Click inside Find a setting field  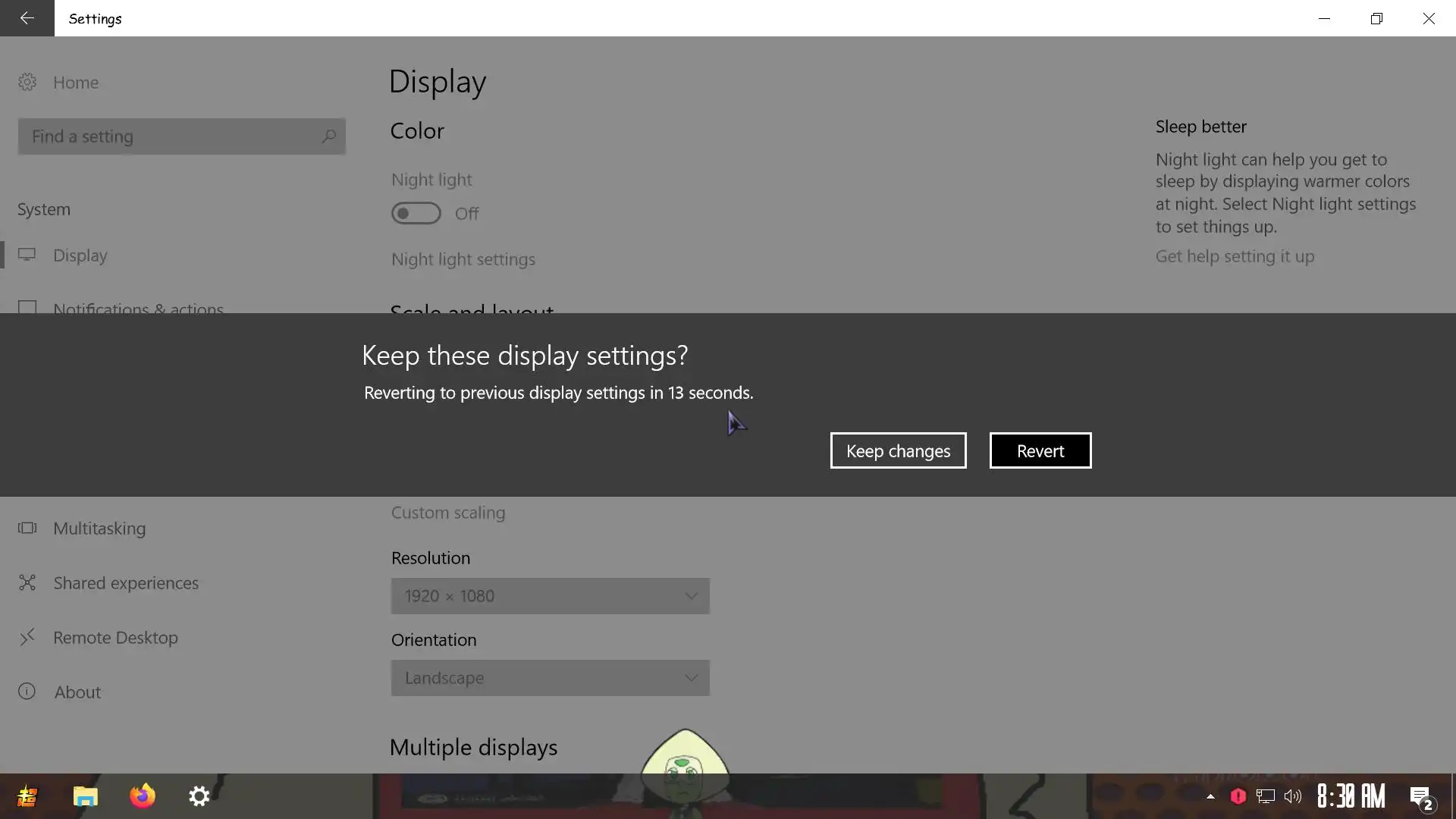point(167,136)
